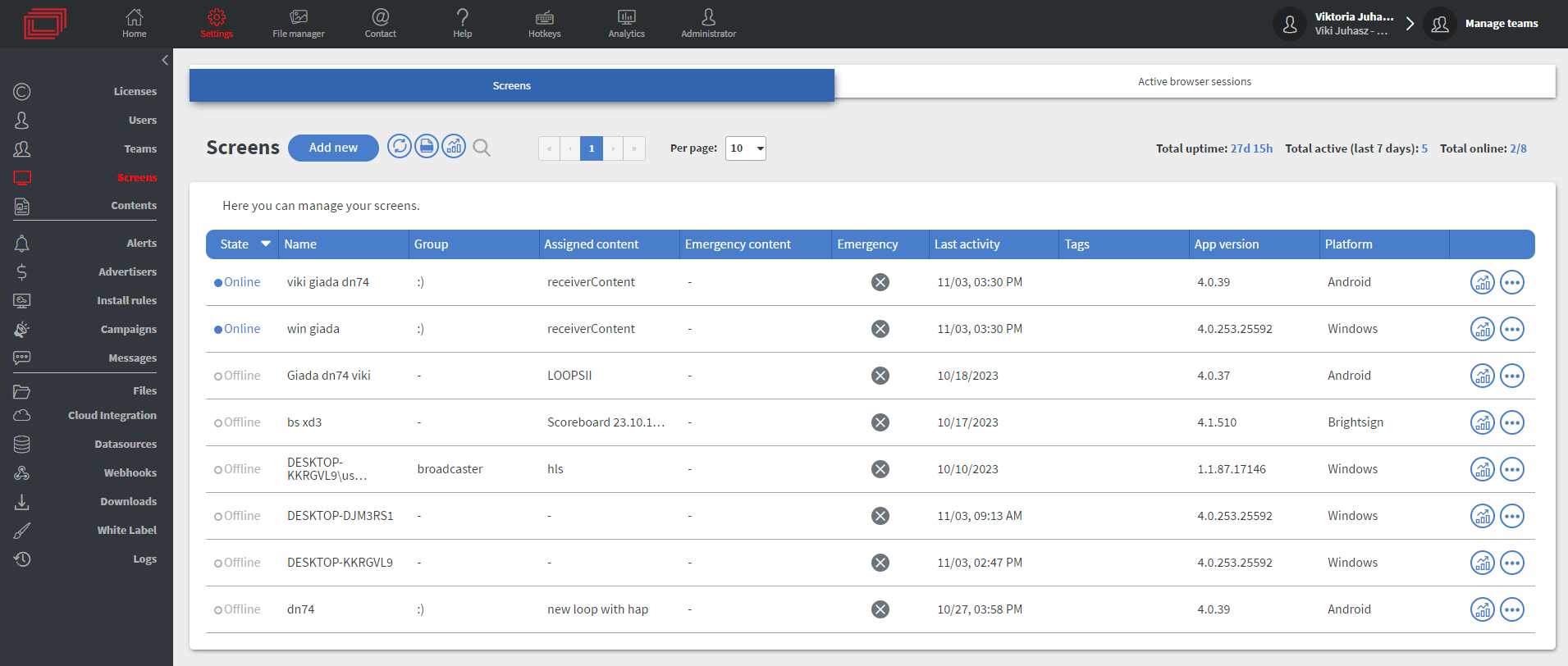Open Contents in the sidebar

click(x=85, y=206)
